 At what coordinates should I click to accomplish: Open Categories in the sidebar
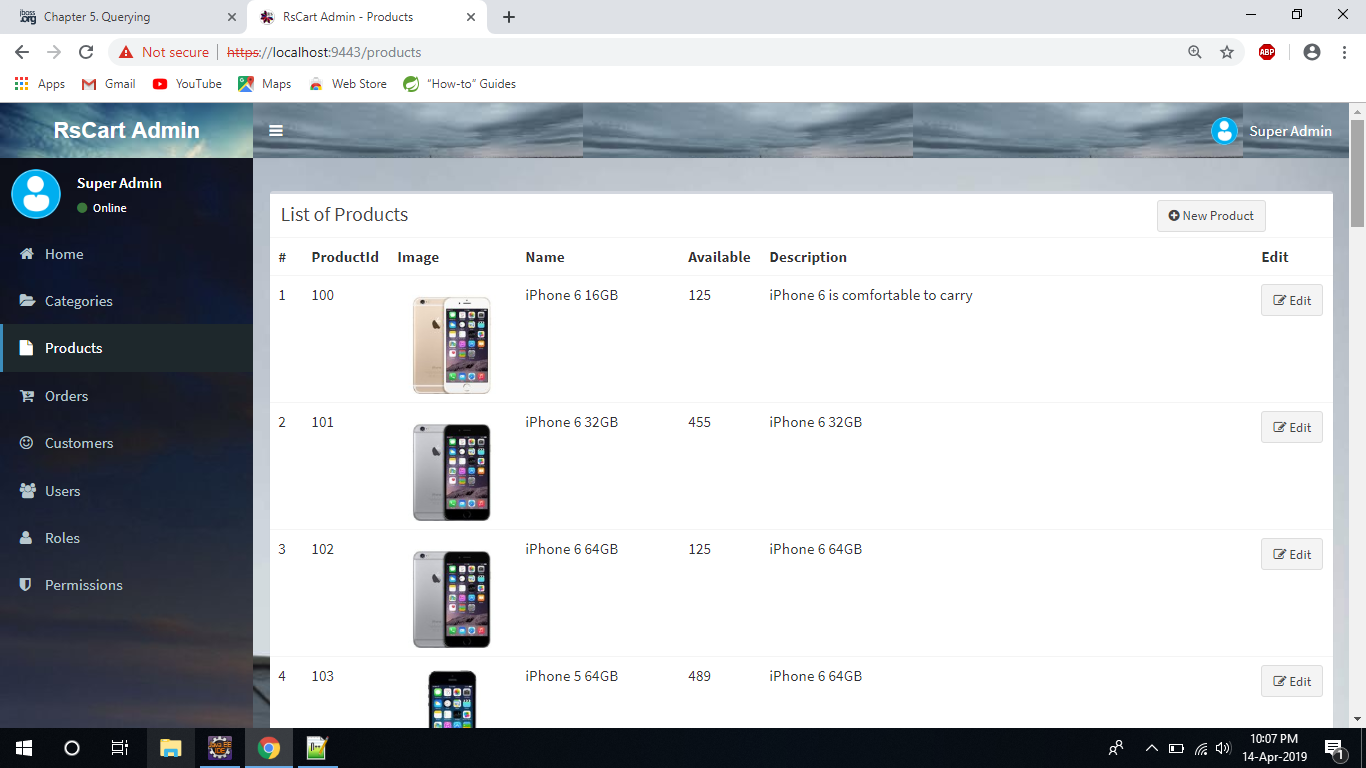click(x=126, y=301)
